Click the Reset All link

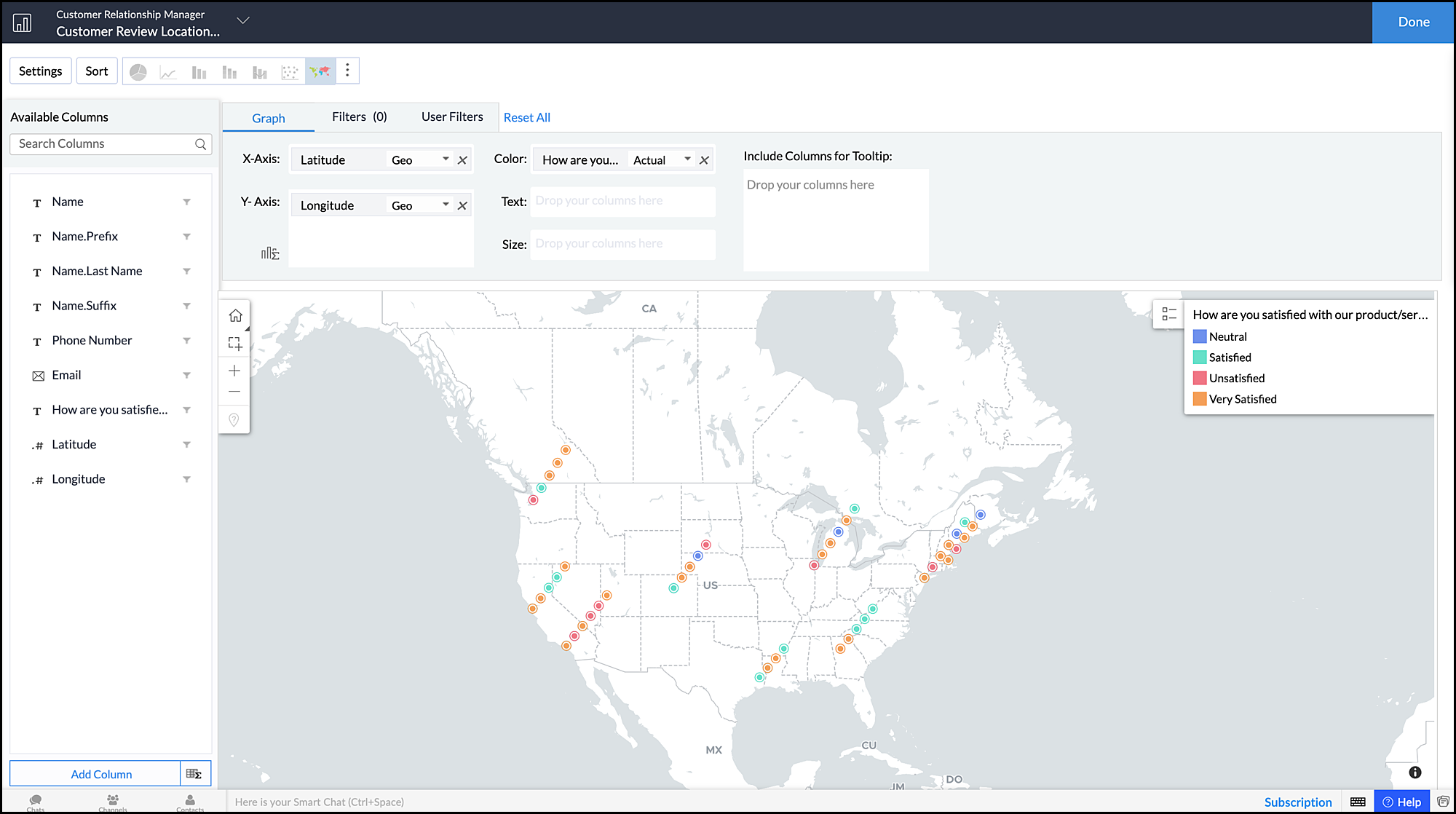(x=526, y=117)
